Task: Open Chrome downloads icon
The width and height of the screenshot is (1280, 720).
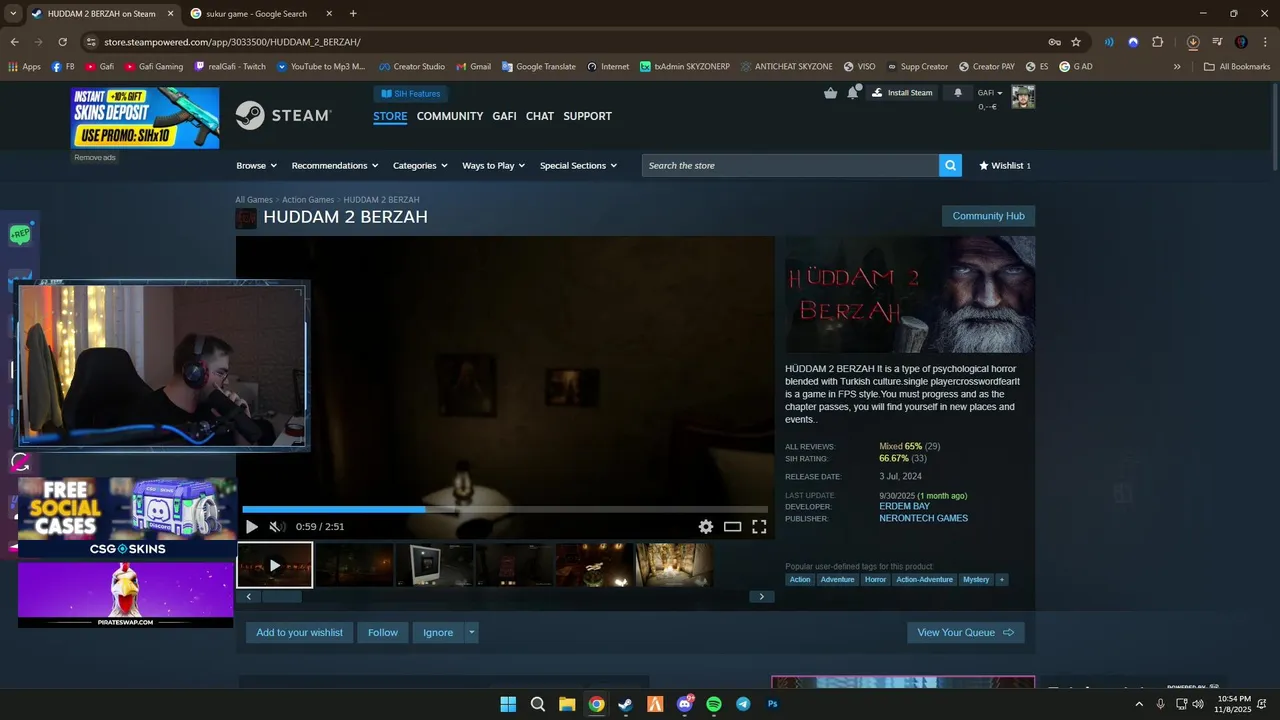Action: [1193, 42]
